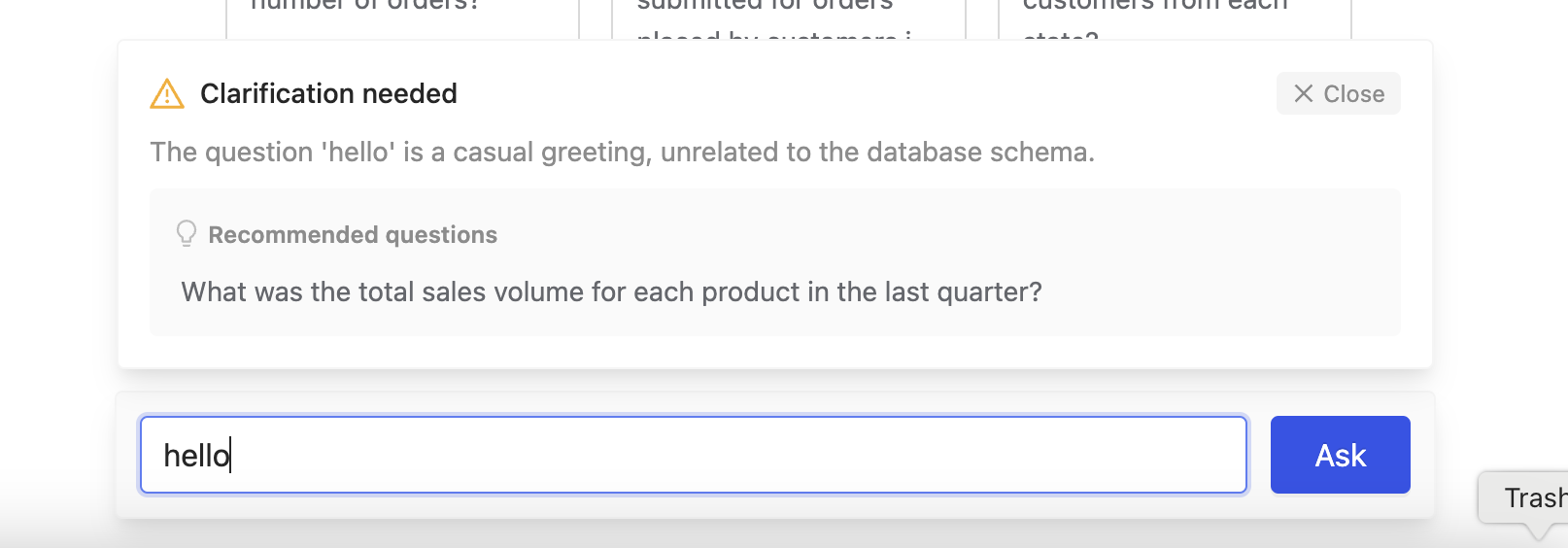Focus the question input containing hello

(x=694, y=455)
